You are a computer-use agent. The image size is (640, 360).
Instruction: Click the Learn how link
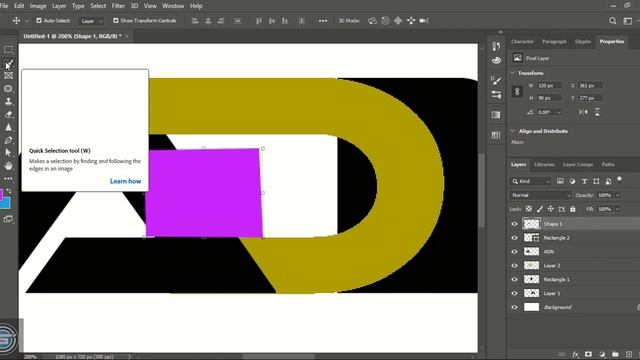(125, 181)
